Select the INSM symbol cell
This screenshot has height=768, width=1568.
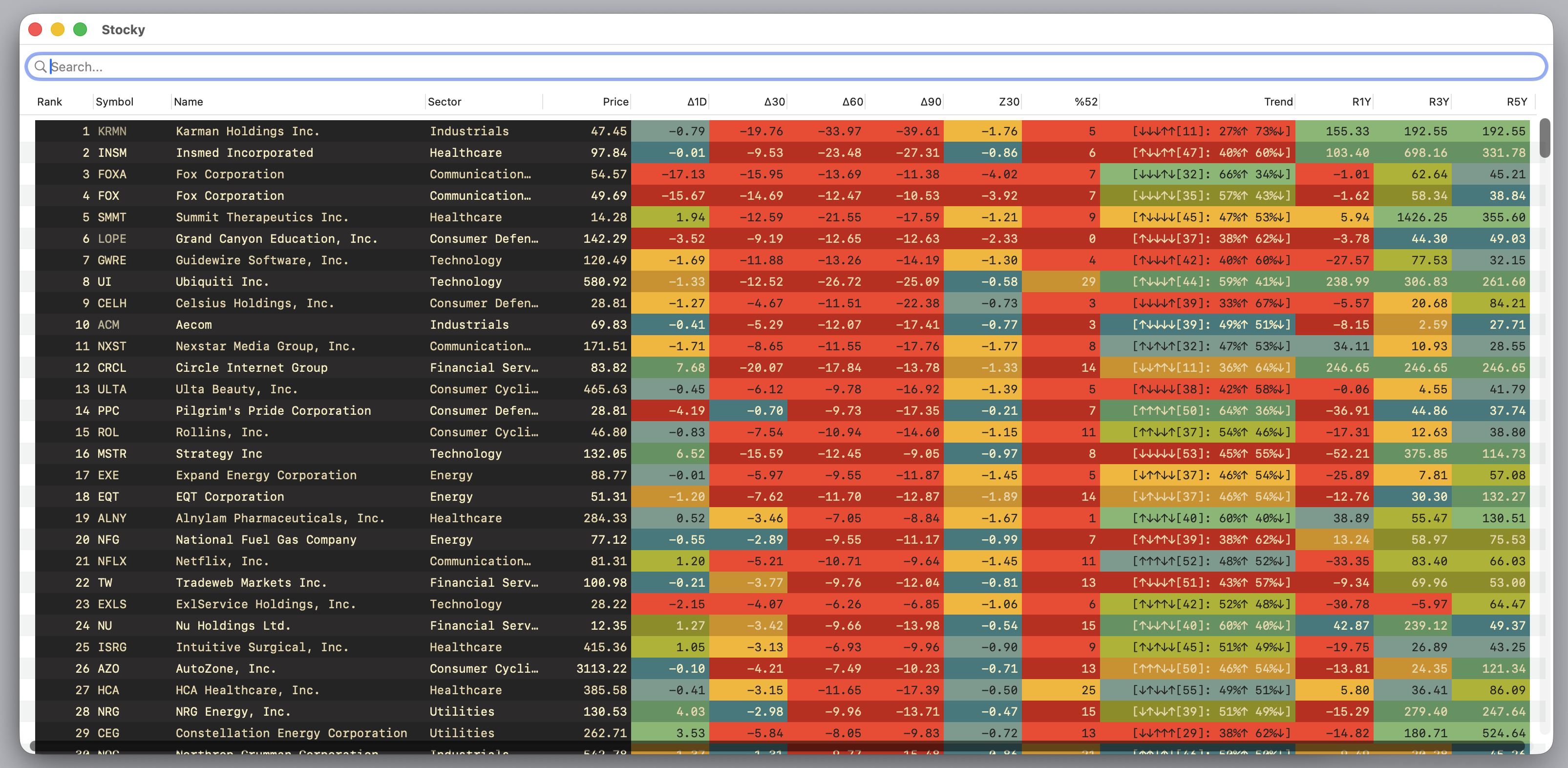click(112, 153)
